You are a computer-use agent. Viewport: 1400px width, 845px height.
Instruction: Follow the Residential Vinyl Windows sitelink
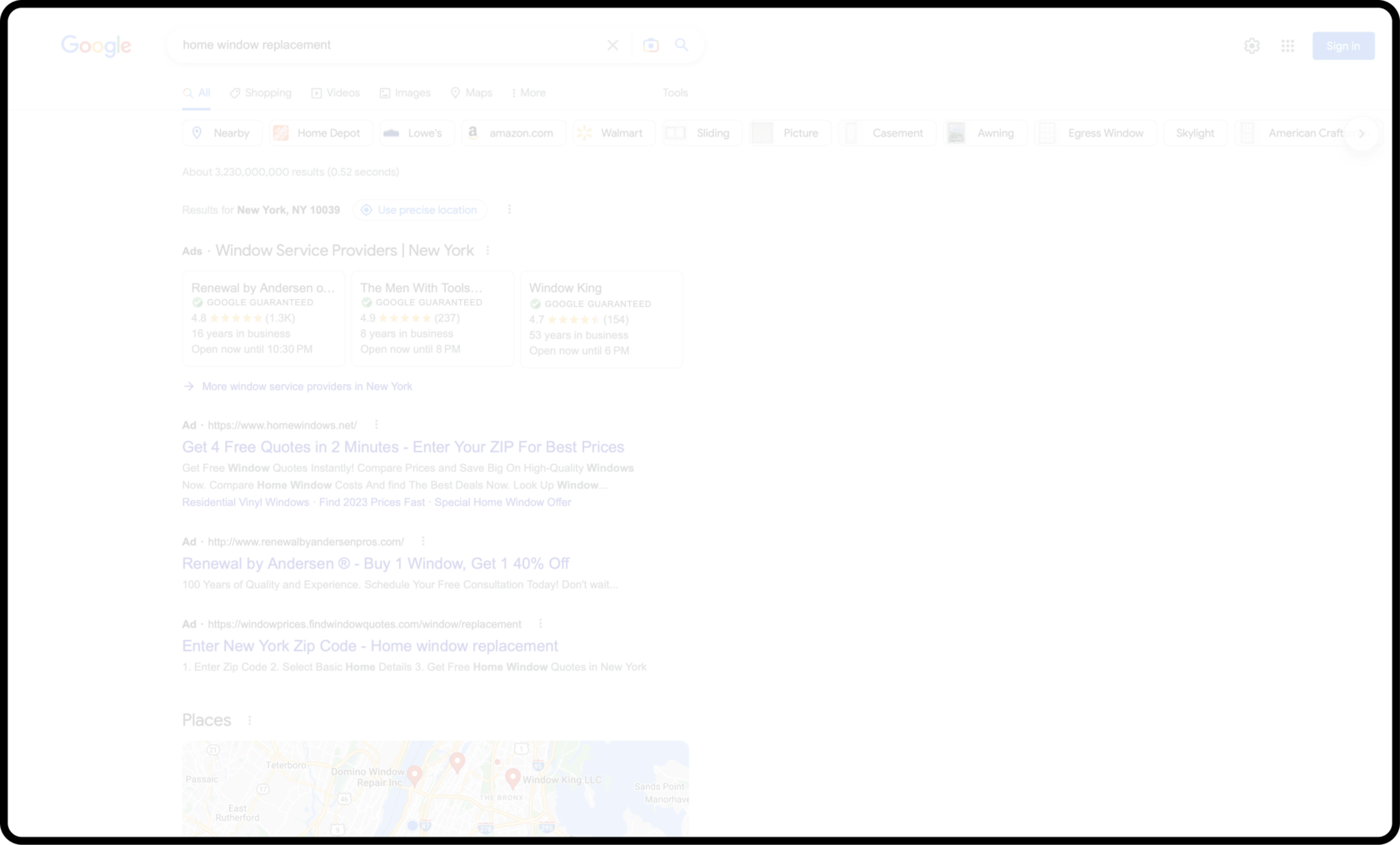pyautogui.click(x=246, y=502)
